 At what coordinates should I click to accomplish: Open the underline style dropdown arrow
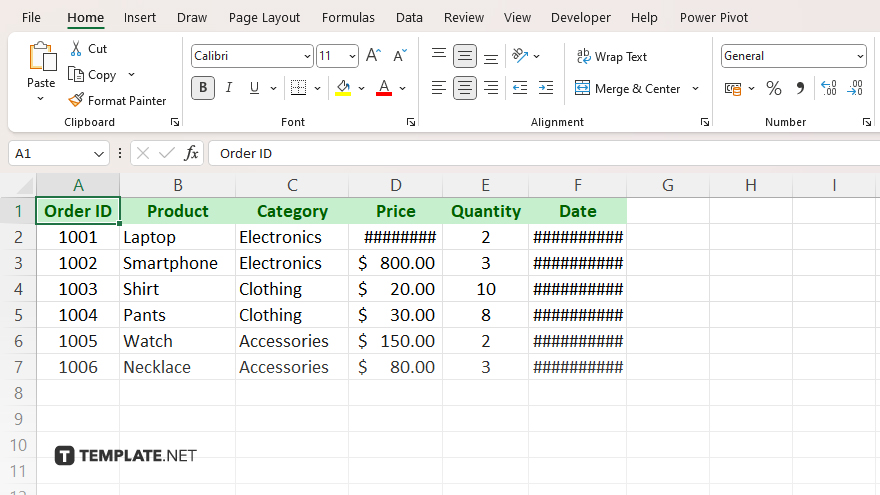(273, 88)
